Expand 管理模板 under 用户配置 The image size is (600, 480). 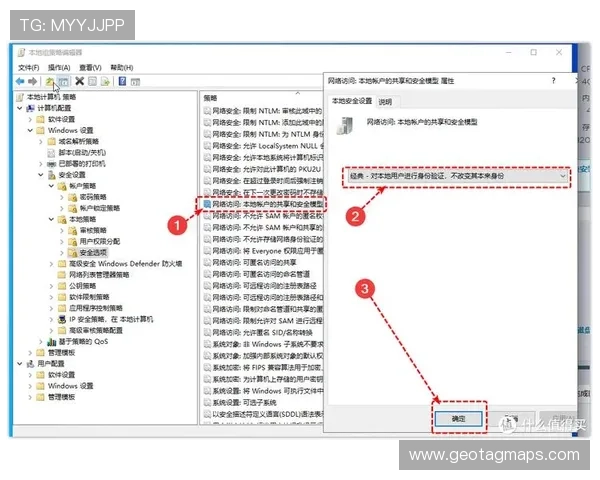[31, 397]
